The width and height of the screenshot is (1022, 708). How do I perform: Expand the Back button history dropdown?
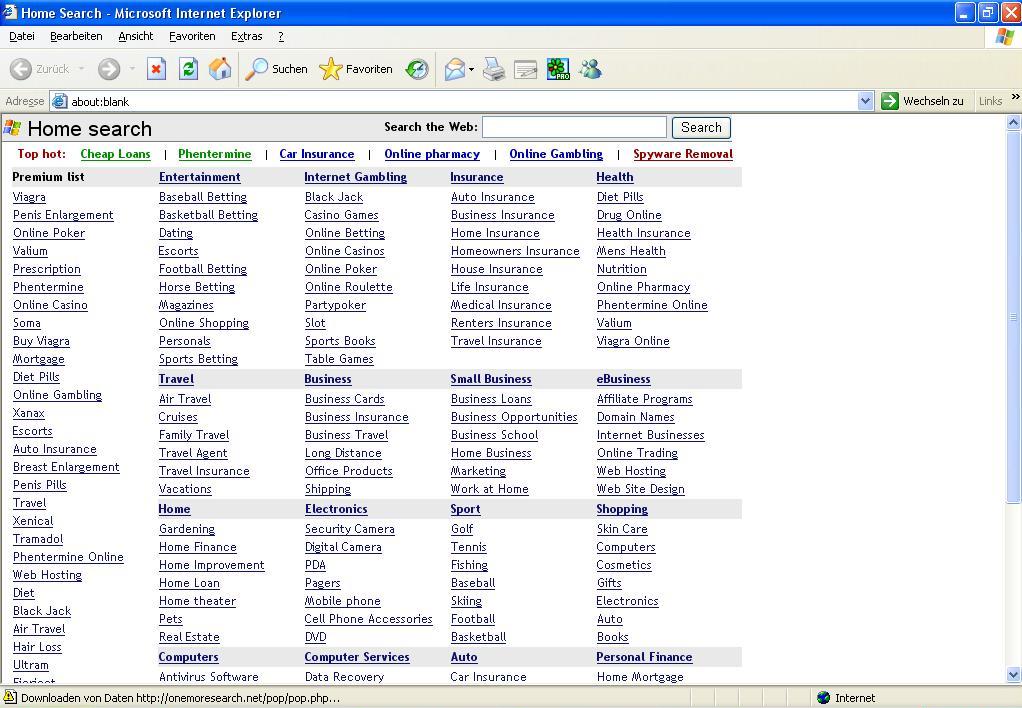coord(81,69)
